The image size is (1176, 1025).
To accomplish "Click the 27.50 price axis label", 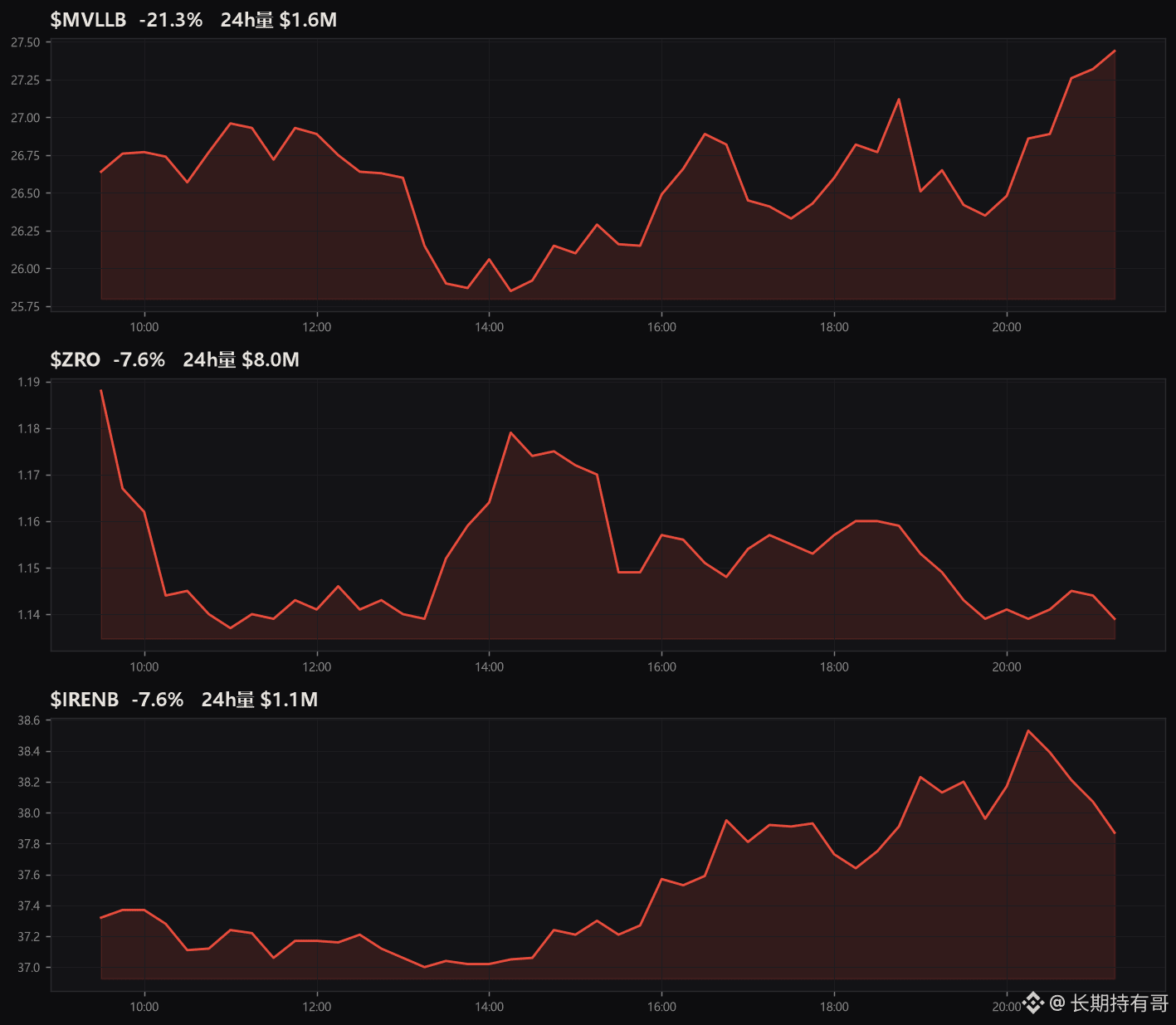I will click(25, 42).
